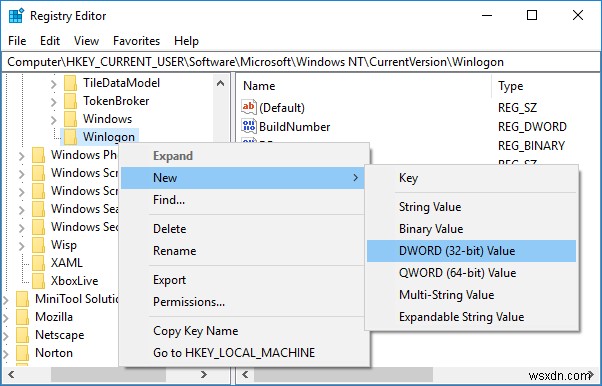This screenshot has width=602, height=386.
Task: Choose Find... in the context menu
Action: point(242,200)
